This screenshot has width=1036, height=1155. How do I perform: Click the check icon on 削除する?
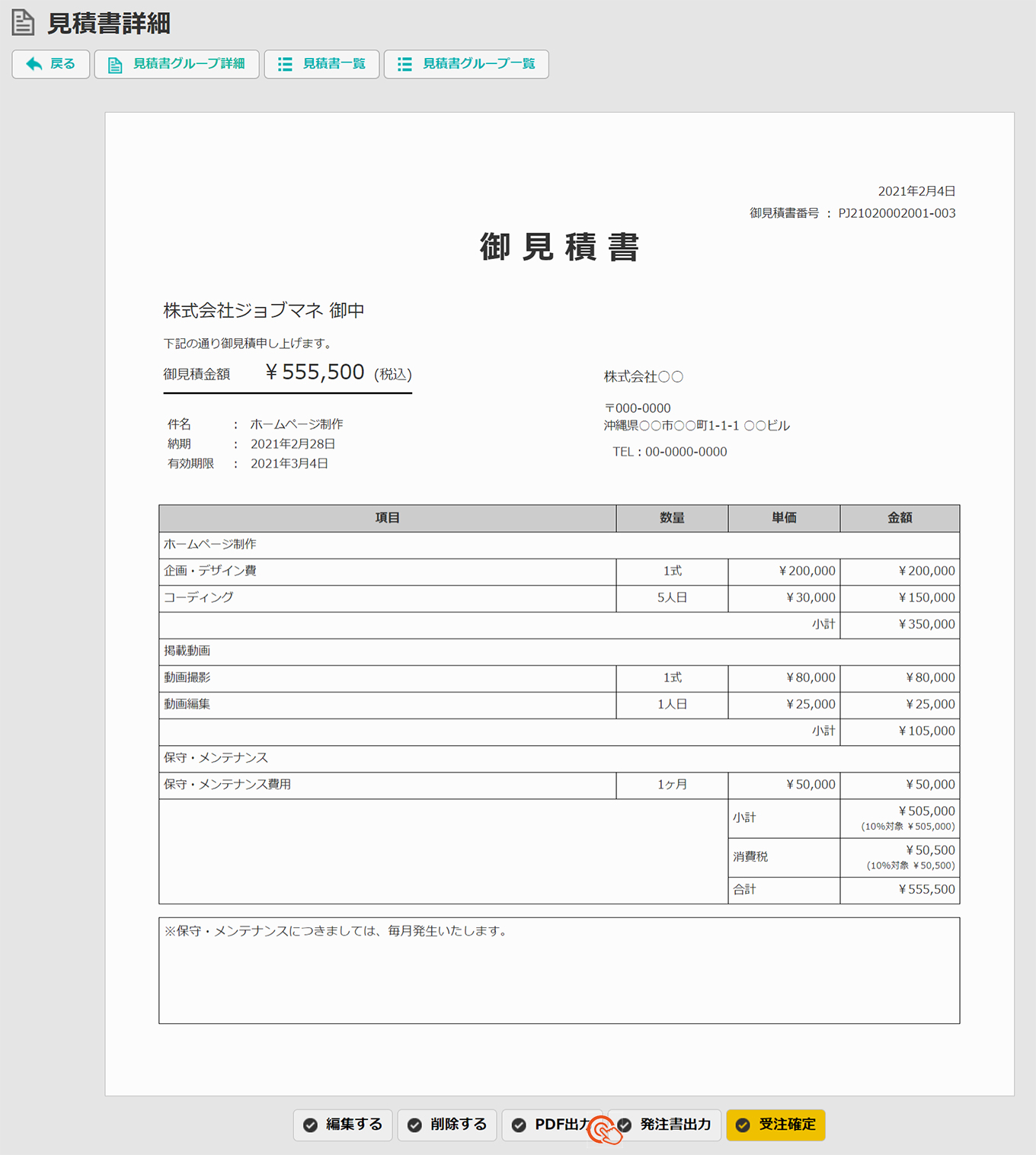click(414, 1125)
